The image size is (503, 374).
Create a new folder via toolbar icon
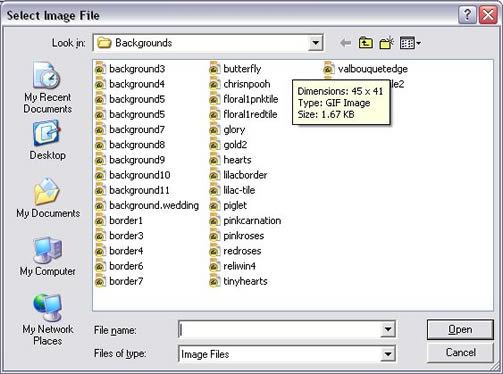387,43
